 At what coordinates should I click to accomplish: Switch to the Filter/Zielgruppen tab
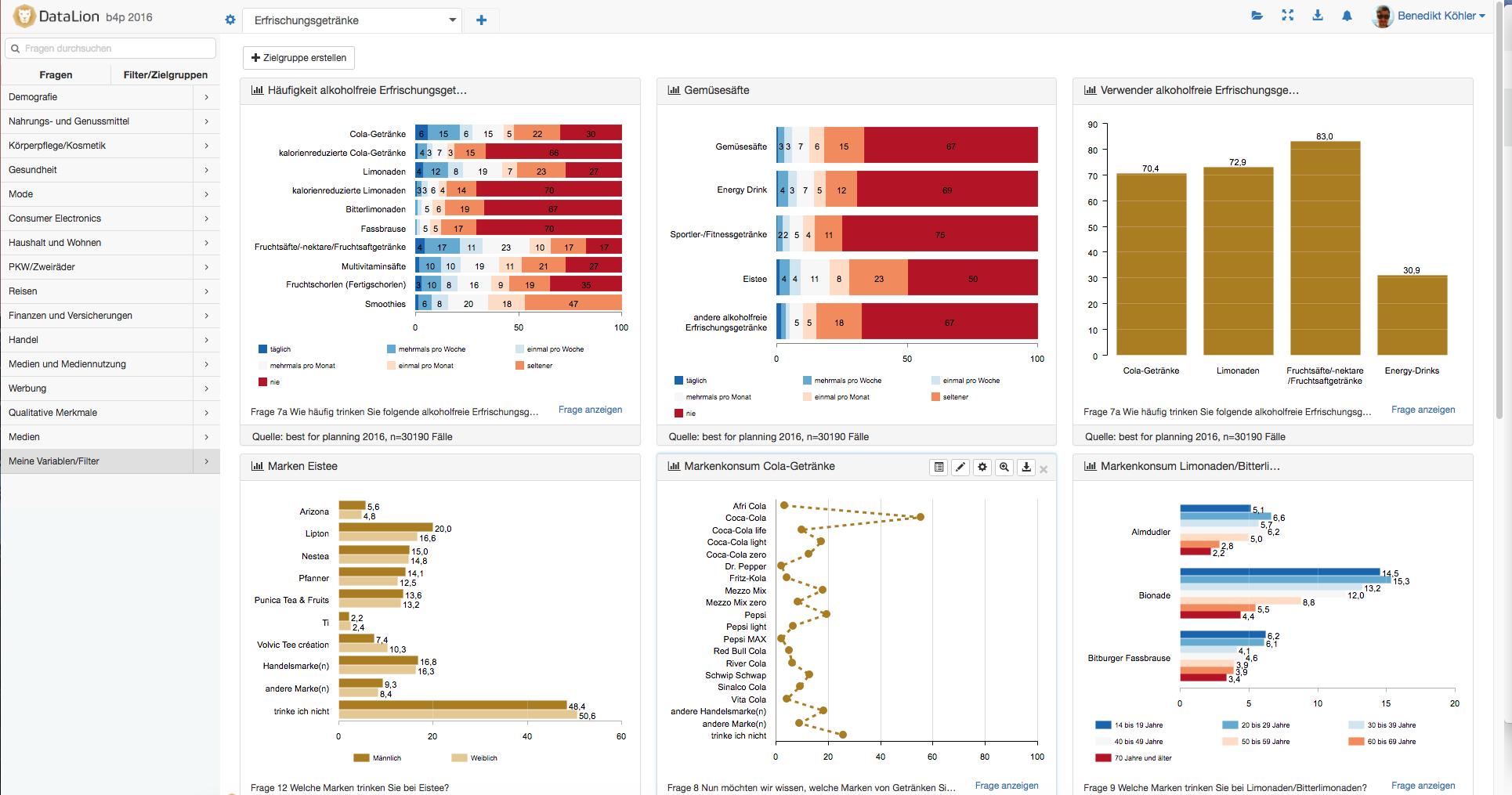click(x=165, y=74)
